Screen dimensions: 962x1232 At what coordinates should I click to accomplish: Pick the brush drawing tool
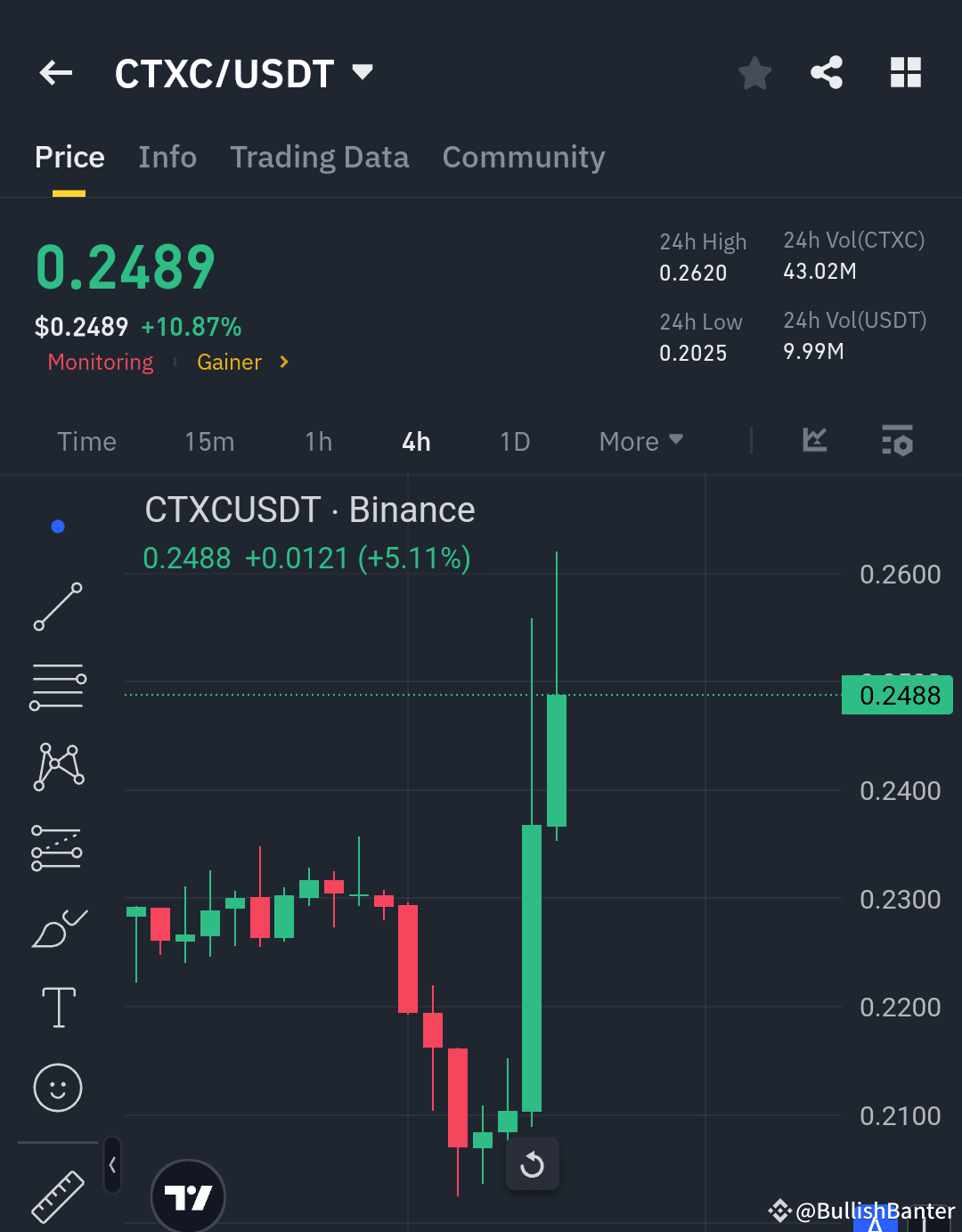[x=57, y=927]
